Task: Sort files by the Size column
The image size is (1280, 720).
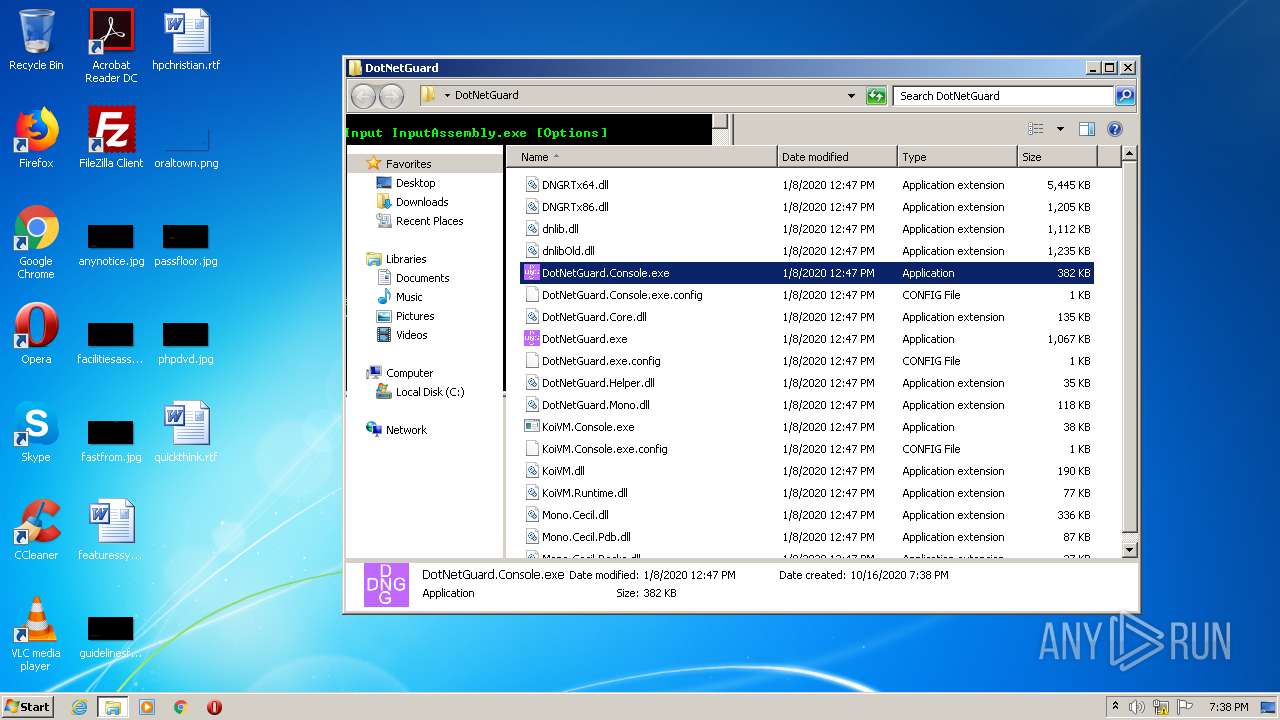Action: click(1057, 157)
